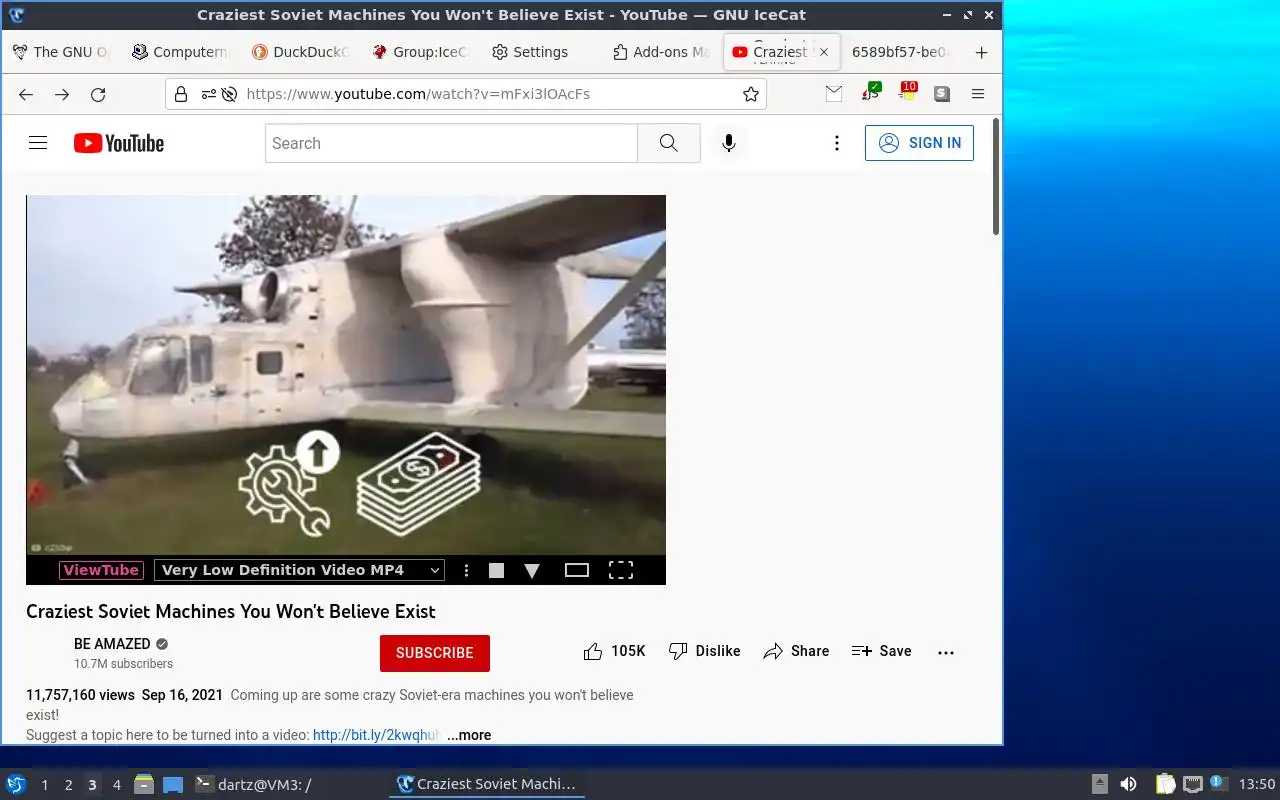Open the extension with green checkmark badge
The image size is (1280, 800).
point(871,93)
